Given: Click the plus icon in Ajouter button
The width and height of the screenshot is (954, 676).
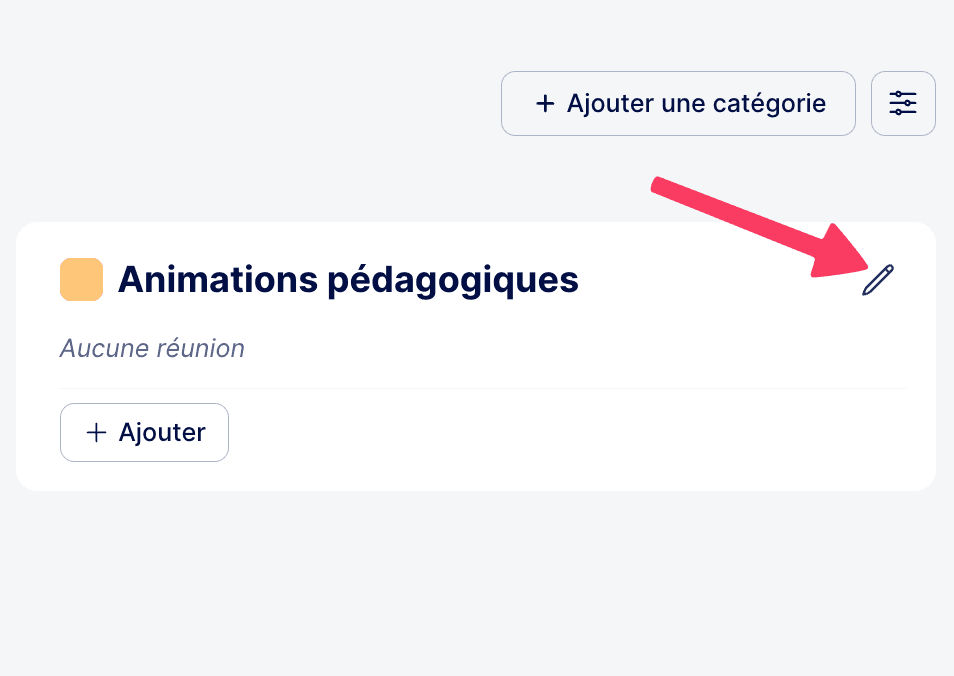Looking at the screenshot, I should pyautogui.click(x=96, y=432).
